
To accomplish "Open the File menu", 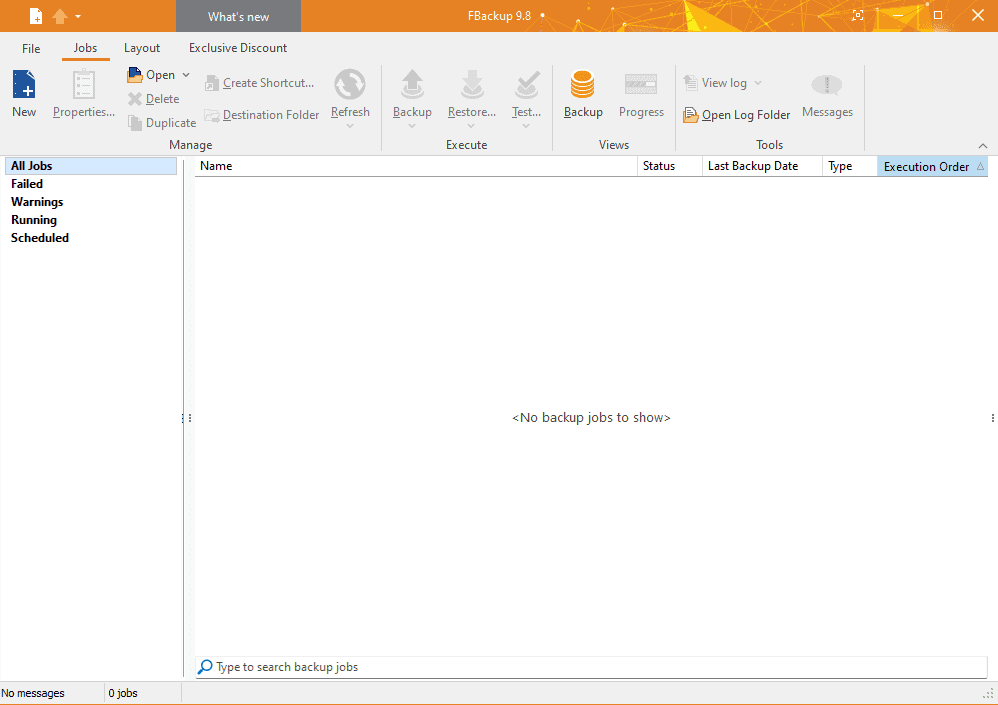I will coord(31,48).
